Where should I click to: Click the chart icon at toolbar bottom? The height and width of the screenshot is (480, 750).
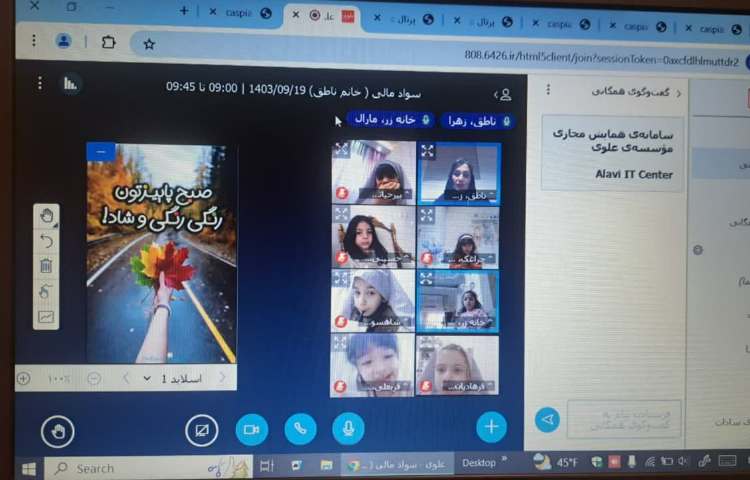pyautogui.click(x=46, y=316)
